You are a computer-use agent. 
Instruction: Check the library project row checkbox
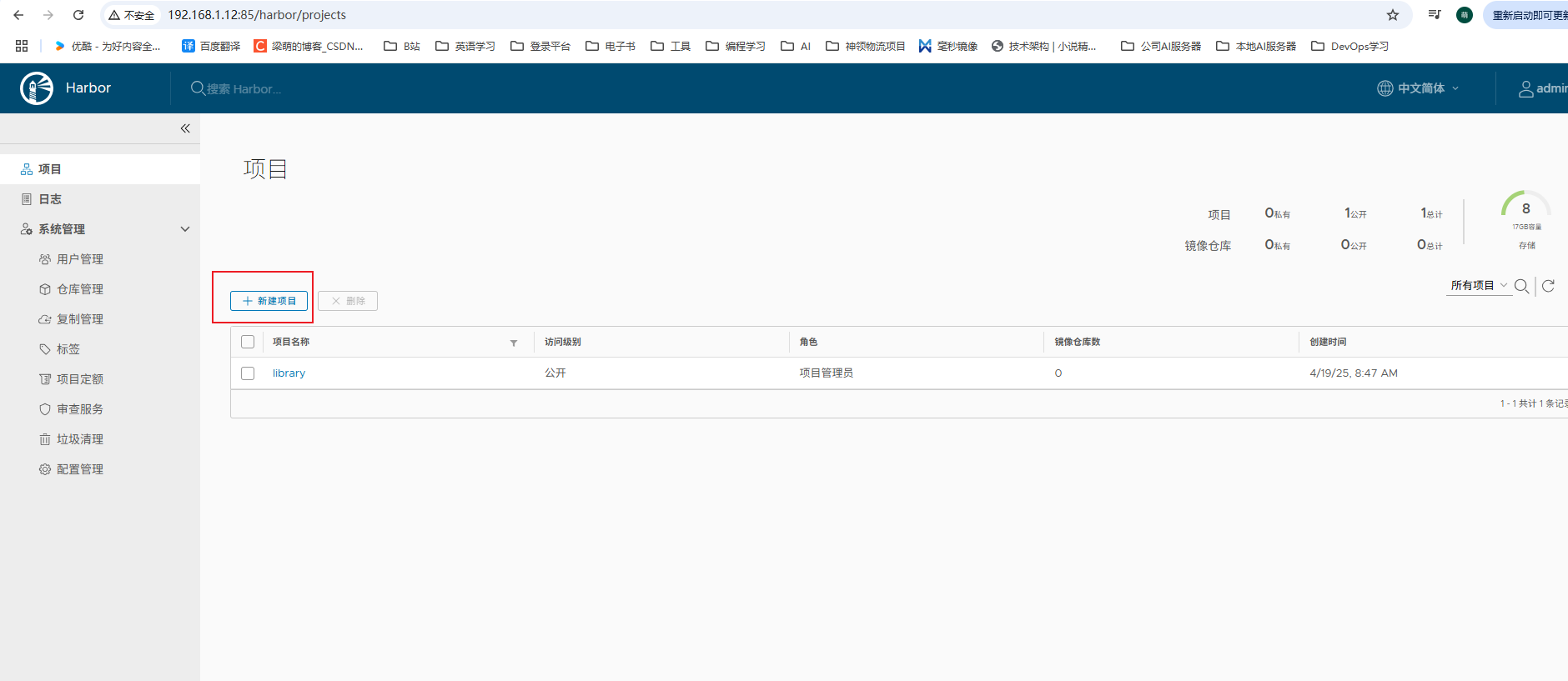(248, 373)
